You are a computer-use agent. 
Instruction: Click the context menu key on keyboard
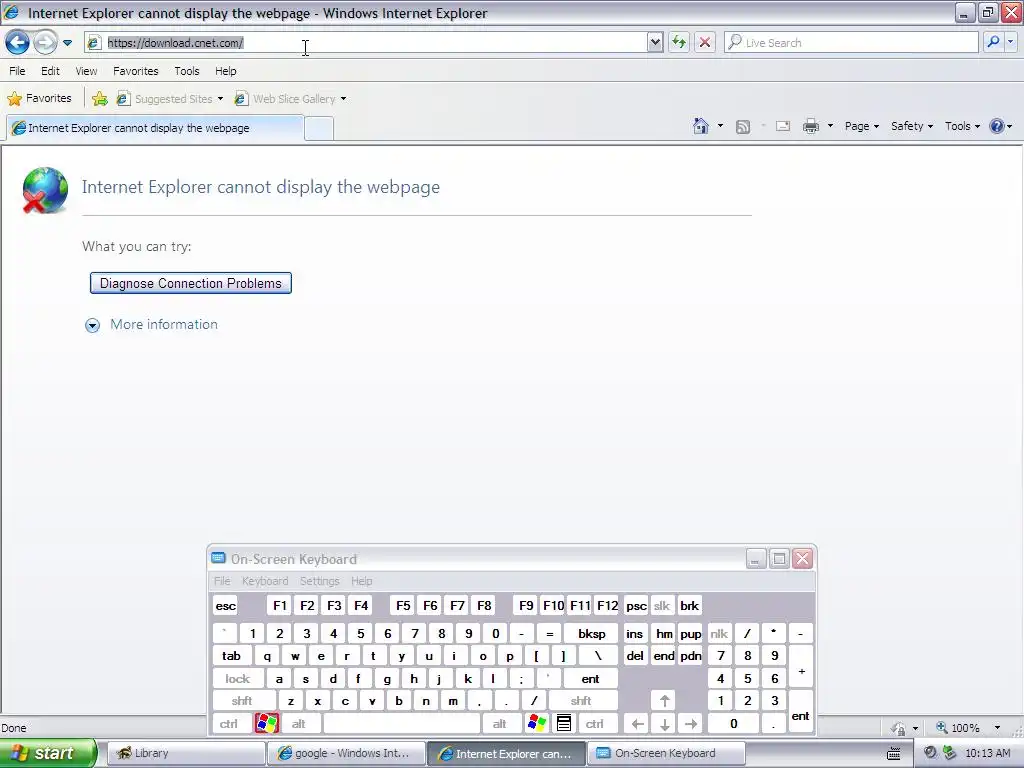coord(564,724)
